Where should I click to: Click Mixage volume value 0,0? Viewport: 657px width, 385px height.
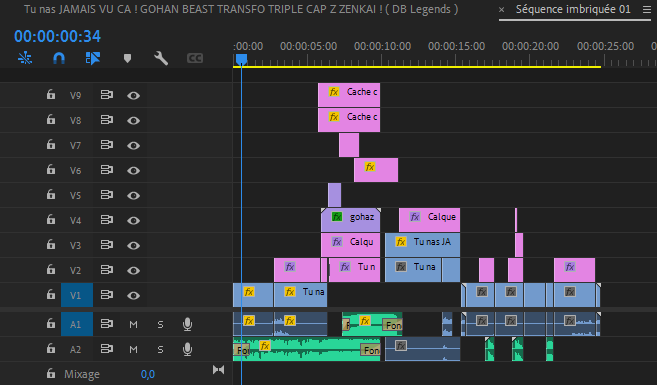pyautogui.click(x=147, y=374)
